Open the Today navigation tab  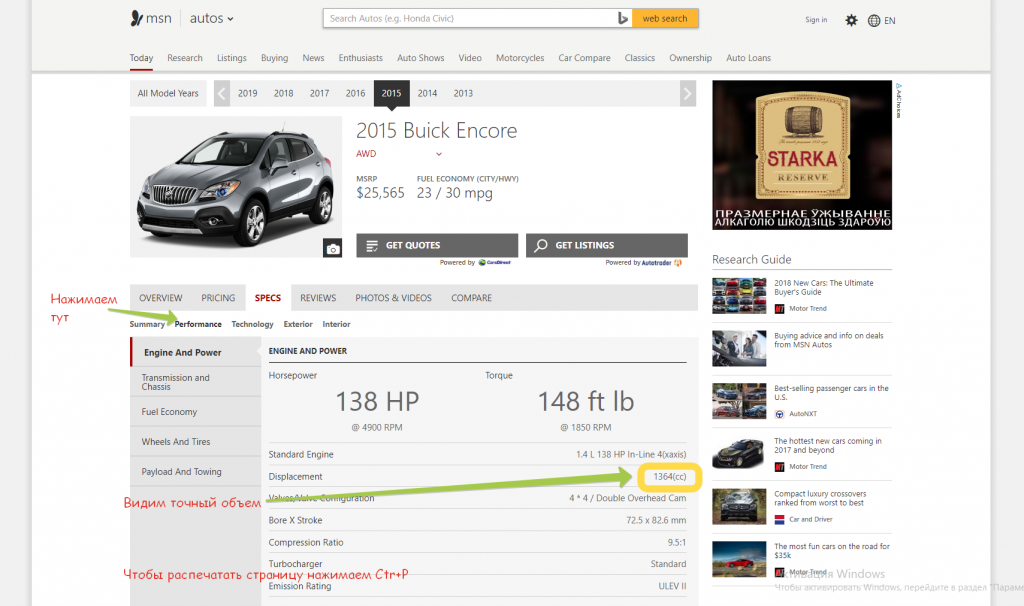tap(141, 58)
